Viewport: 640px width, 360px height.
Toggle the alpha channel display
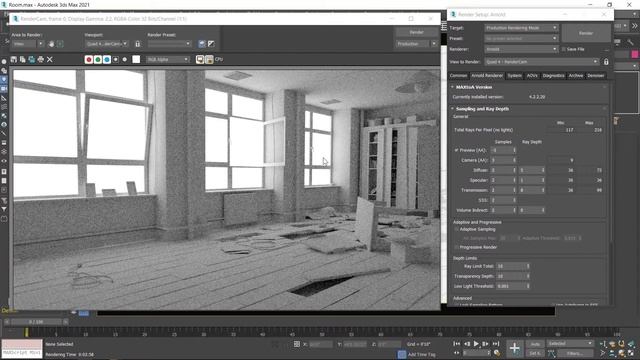click(x=116, y=60)
